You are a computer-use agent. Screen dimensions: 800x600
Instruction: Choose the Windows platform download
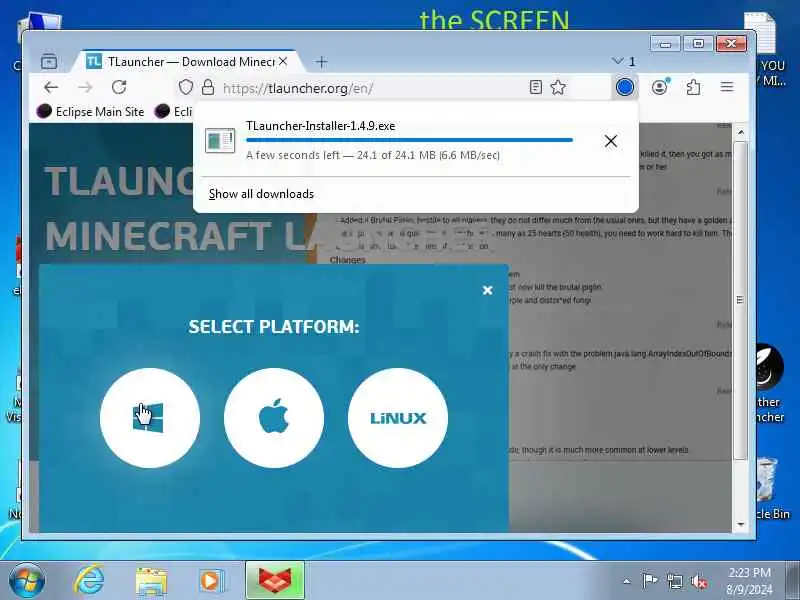(x=149, y=417)
